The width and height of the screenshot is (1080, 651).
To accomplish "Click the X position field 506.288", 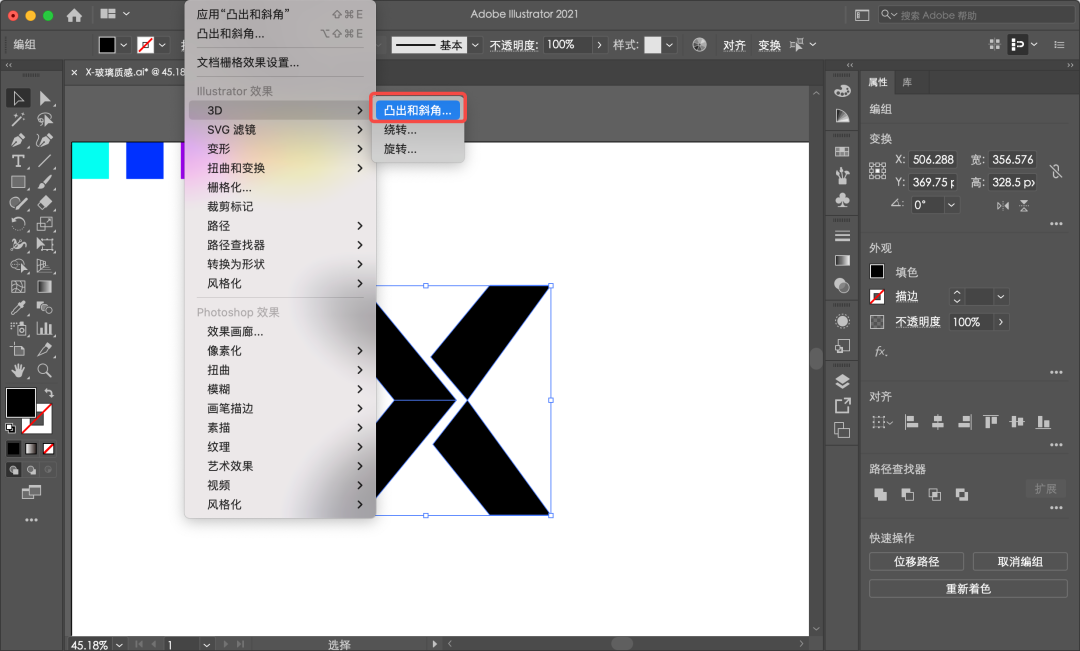I will [x=933, y=159].
